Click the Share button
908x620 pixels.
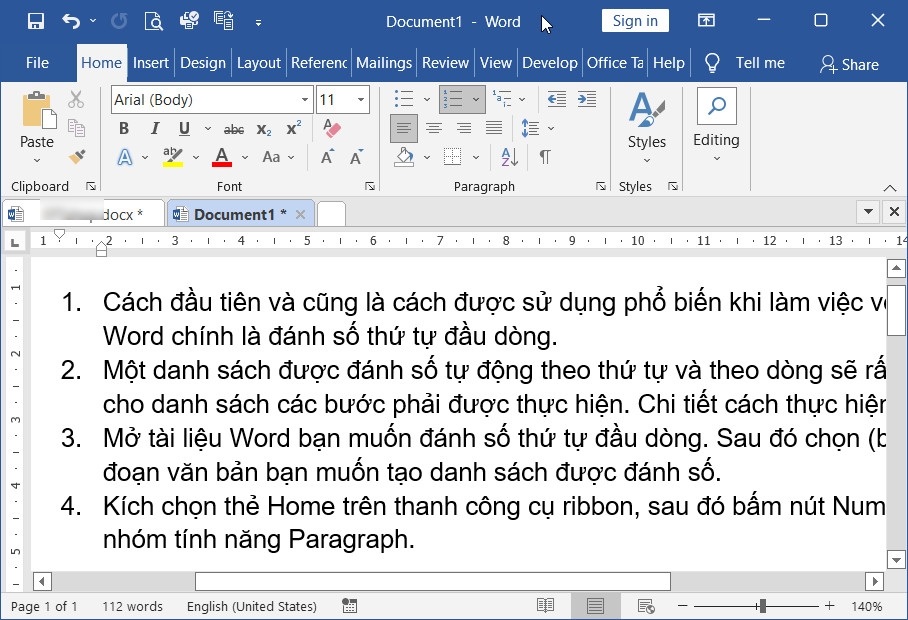coord(849,64)
